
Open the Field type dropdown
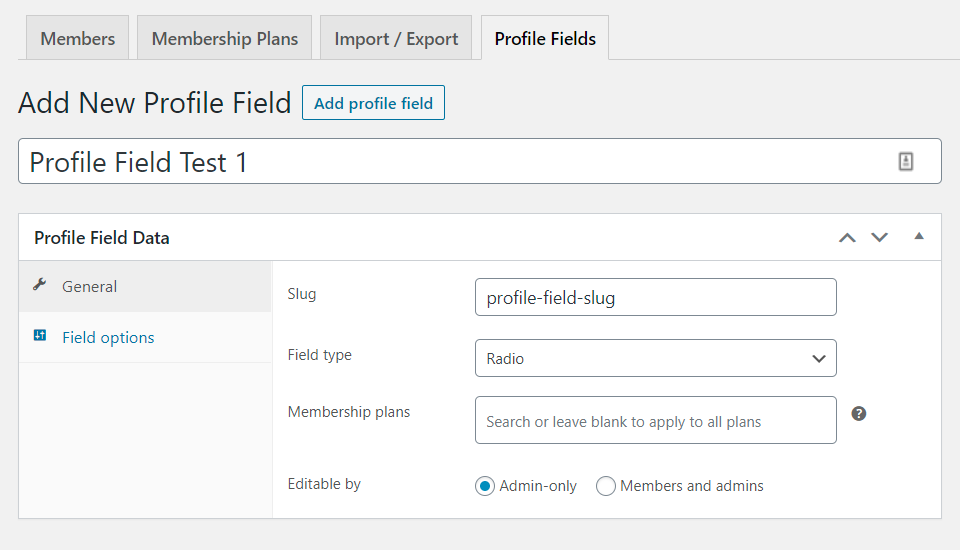(655, 358)
